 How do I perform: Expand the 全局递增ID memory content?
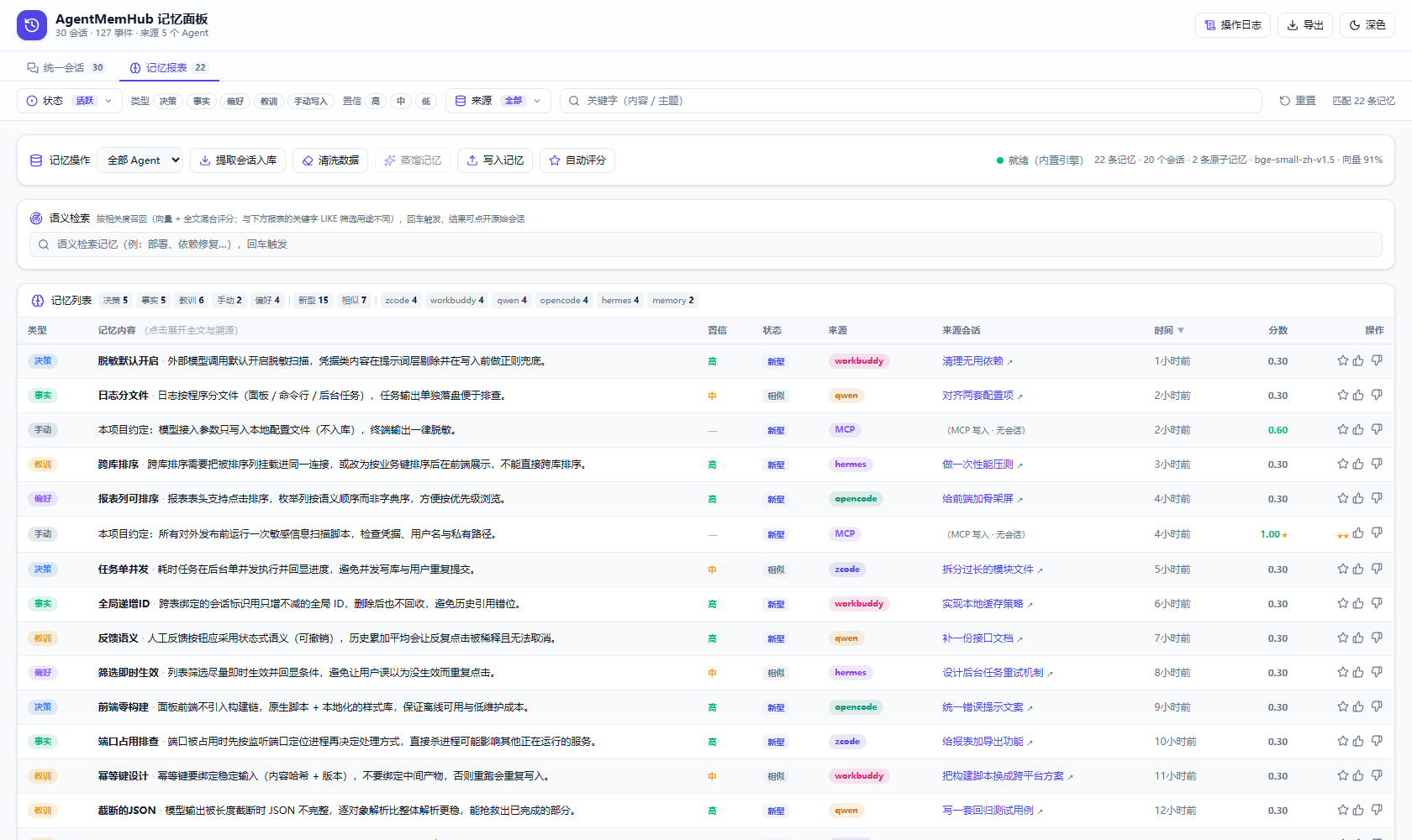[311, 604]
